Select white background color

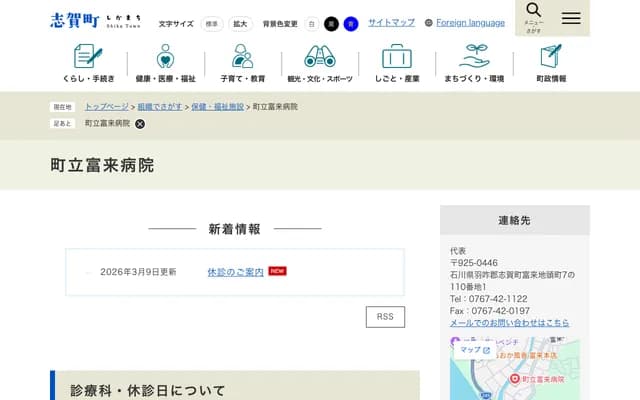coord(312,23)
